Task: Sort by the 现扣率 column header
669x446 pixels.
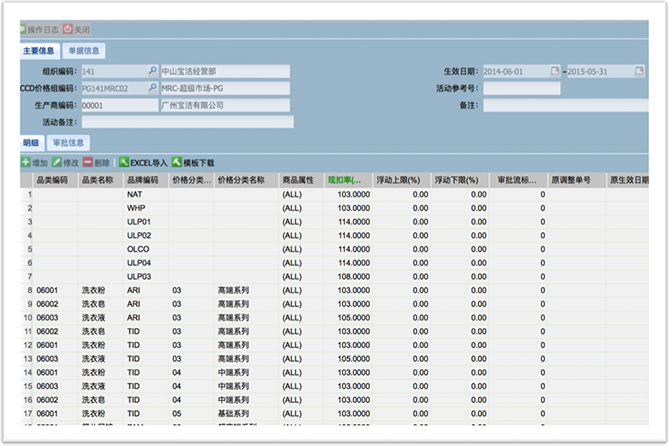Action: click(x=343, y=180)
